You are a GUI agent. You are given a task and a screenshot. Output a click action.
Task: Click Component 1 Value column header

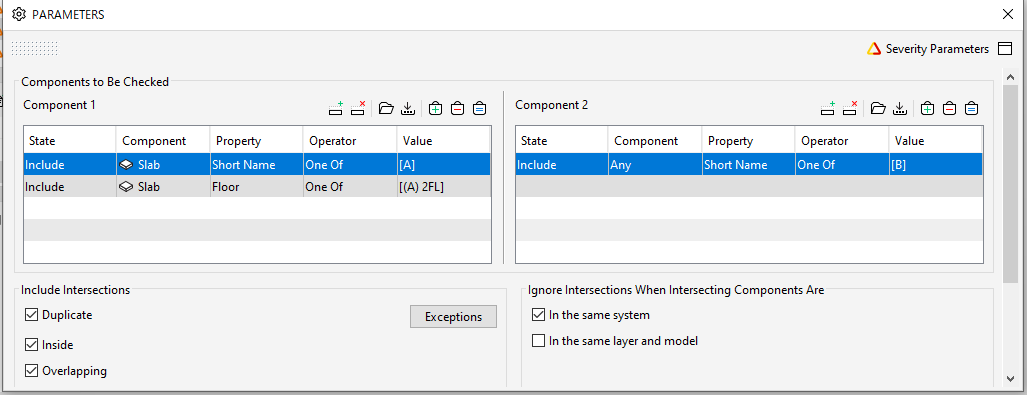pos(443,140)
